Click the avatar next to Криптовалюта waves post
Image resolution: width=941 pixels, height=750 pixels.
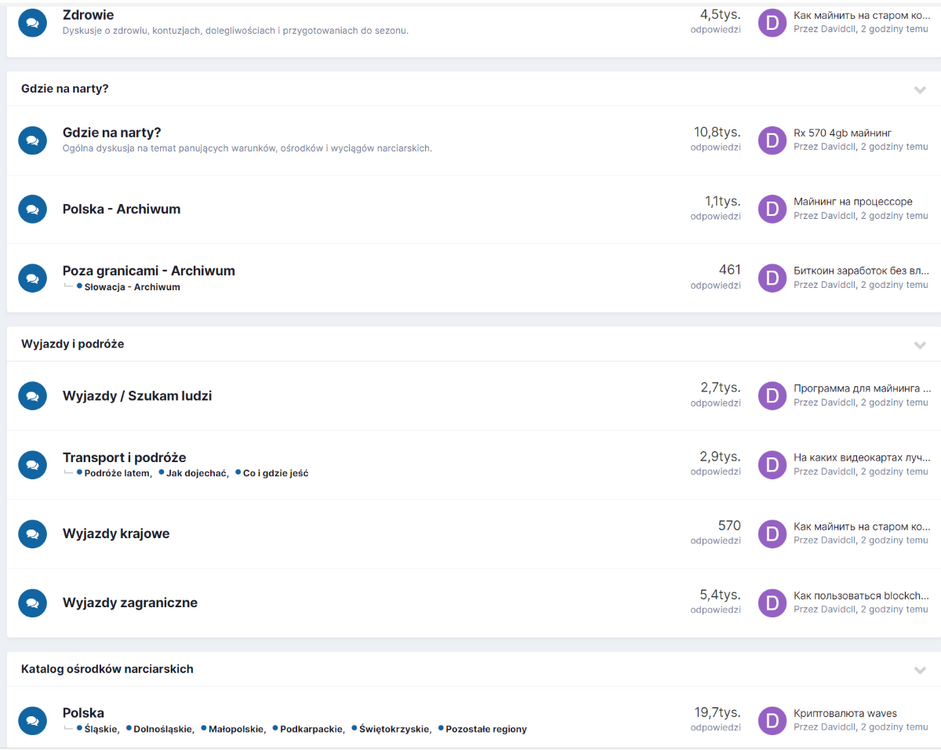772,721
